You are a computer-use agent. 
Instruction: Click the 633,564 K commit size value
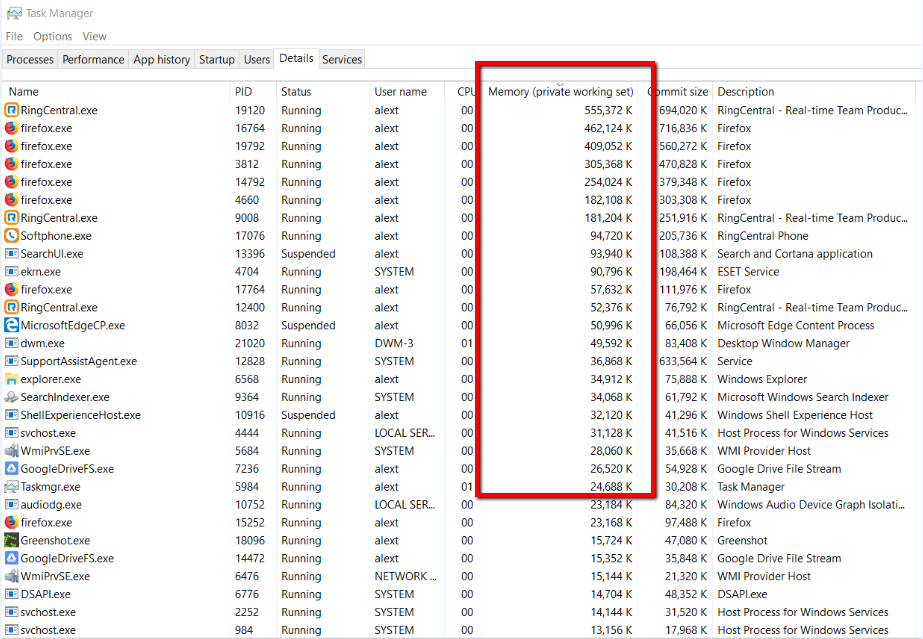coord(683,361)
